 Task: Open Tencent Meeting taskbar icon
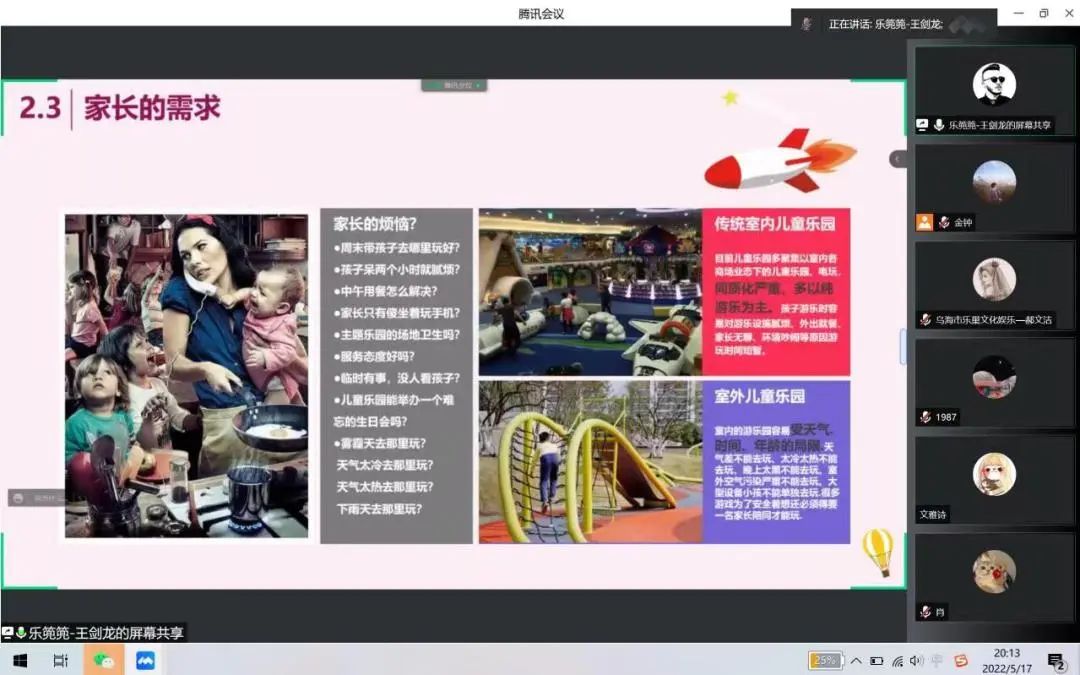(146, 660)
